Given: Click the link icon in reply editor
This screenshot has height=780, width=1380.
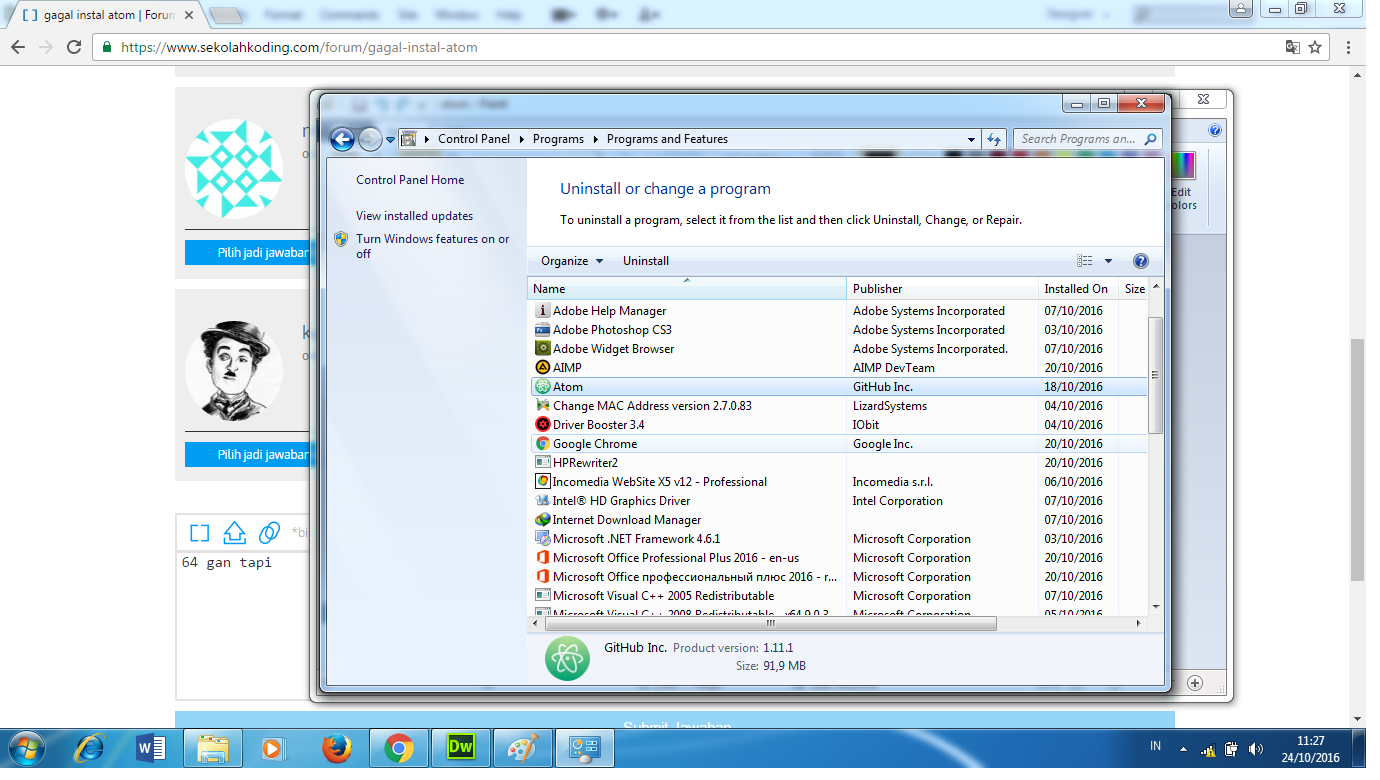Looking at the screenshot, I should (269, 532).
